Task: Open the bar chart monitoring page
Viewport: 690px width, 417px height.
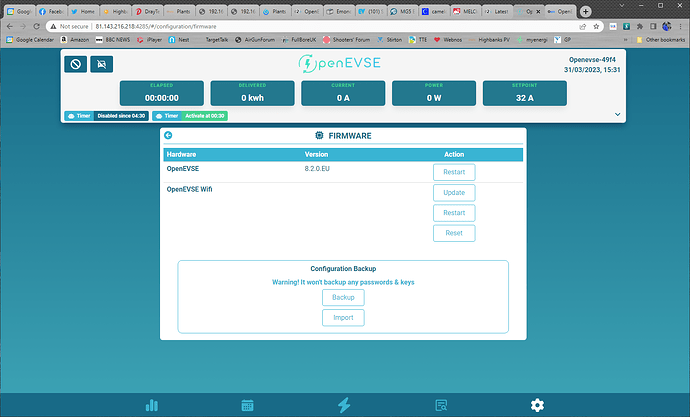Action: pyautogui.click(x=152, y=405)
